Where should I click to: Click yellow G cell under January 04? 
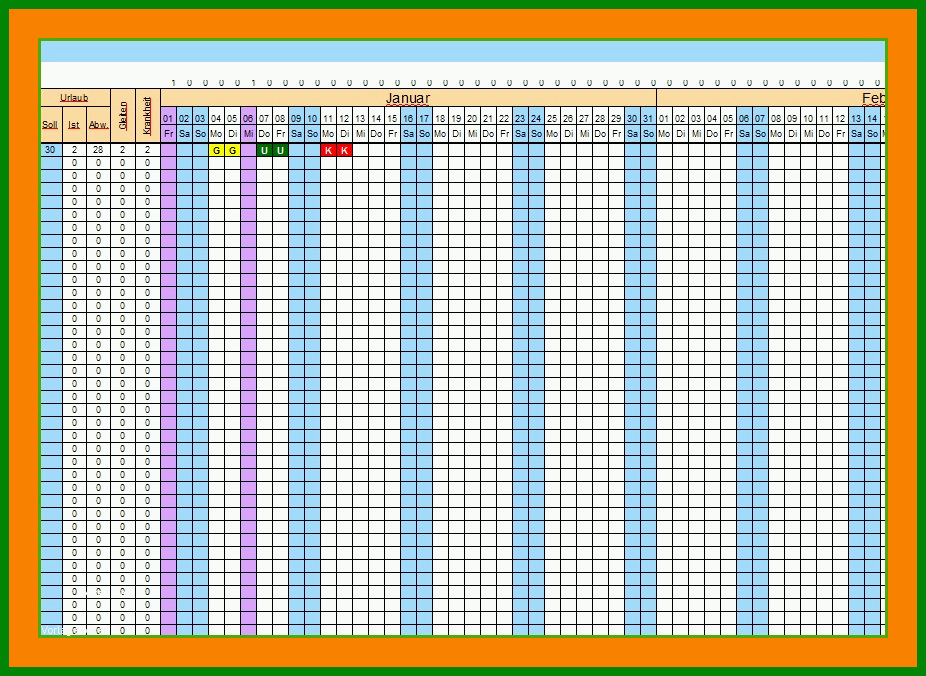click(217, 151)
